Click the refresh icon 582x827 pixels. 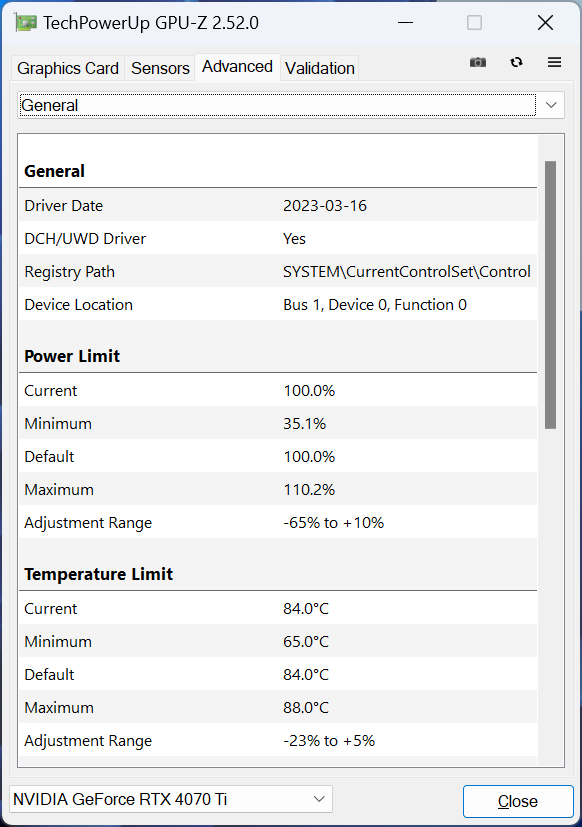(516, 62)
